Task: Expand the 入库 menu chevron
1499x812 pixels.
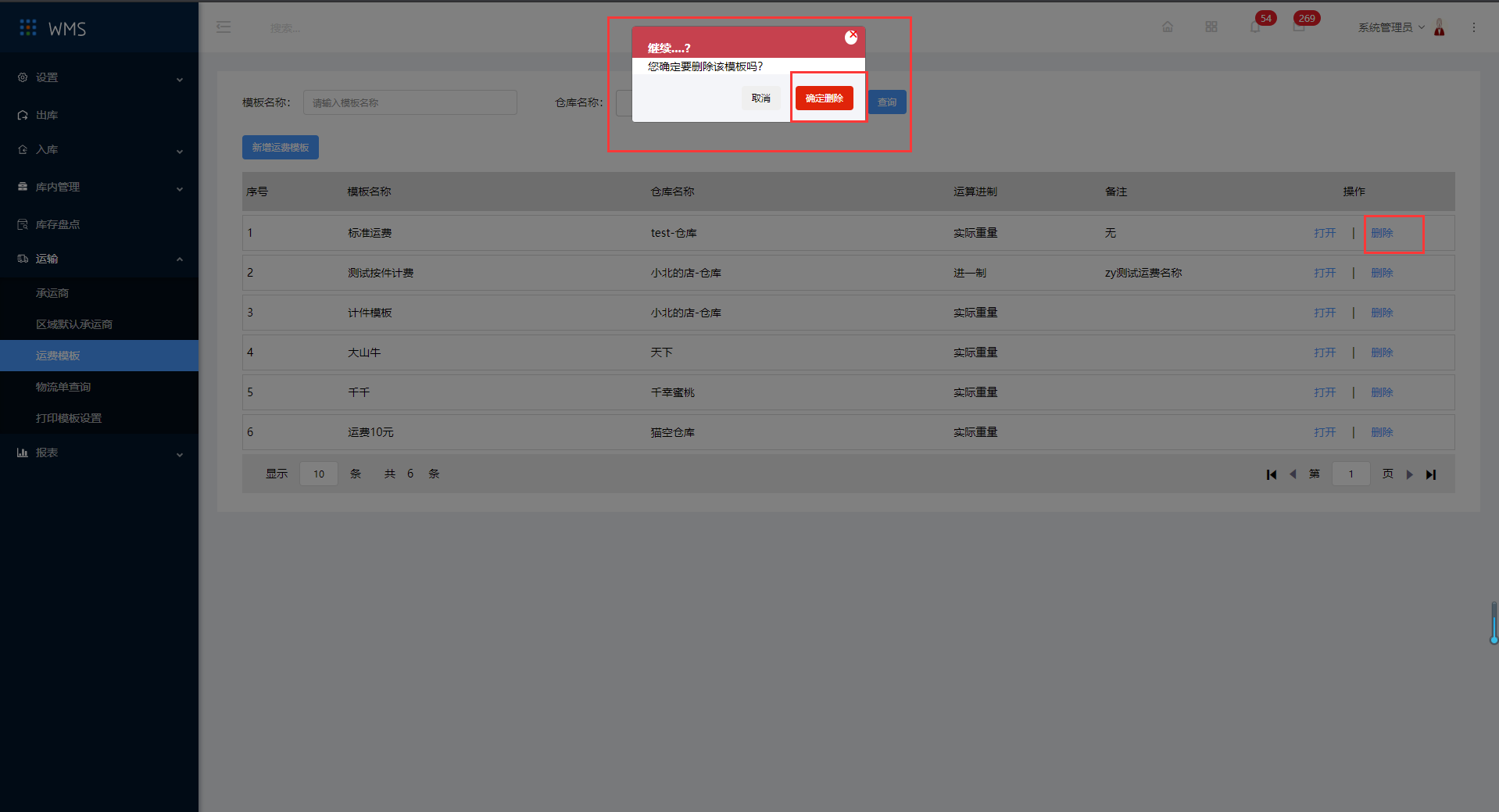Action: [x=180, y=151]
